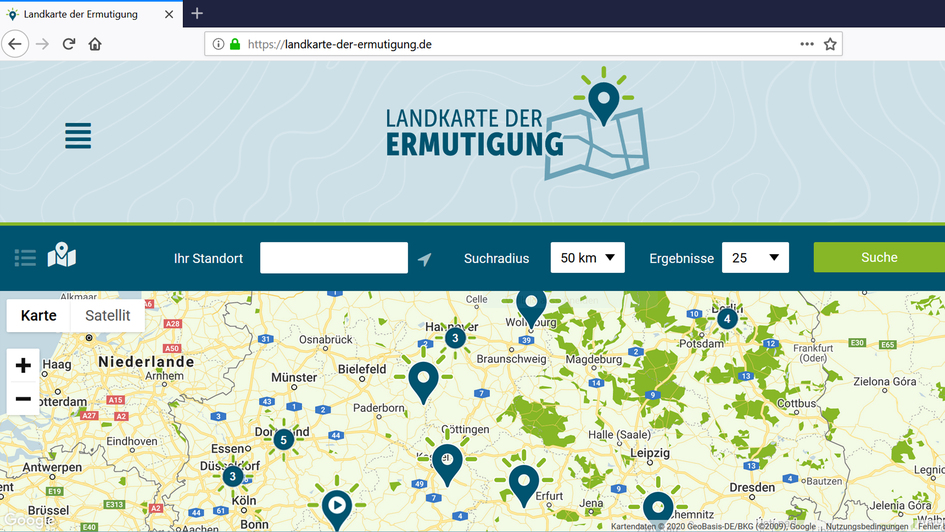The width and height of the screenshot is (945, 532).
Task: Zoom out on the map
Action: [x=23, y=398]
